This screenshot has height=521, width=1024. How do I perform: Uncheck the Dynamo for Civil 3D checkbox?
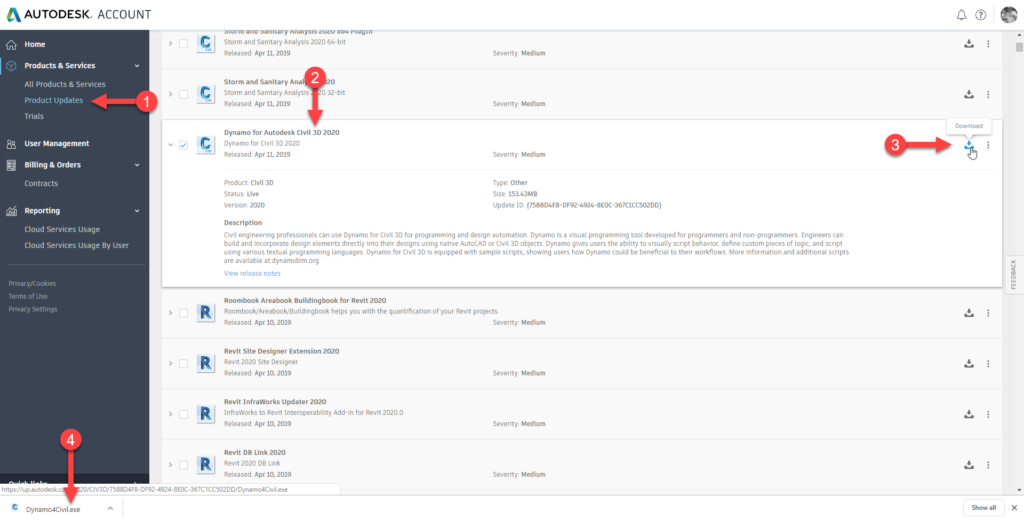(184, 145)
